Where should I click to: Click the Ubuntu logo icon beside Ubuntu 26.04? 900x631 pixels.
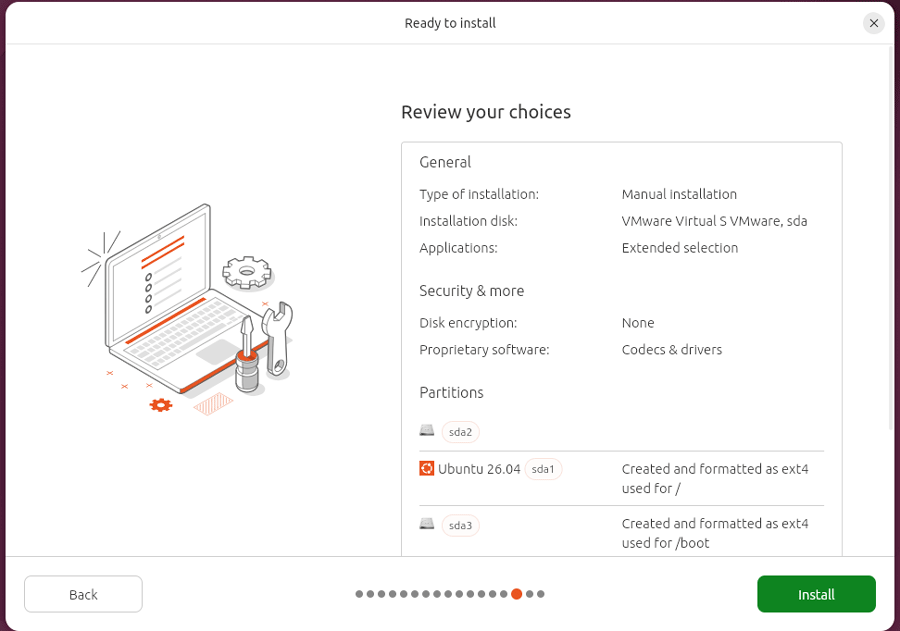(x=426, y=469)
